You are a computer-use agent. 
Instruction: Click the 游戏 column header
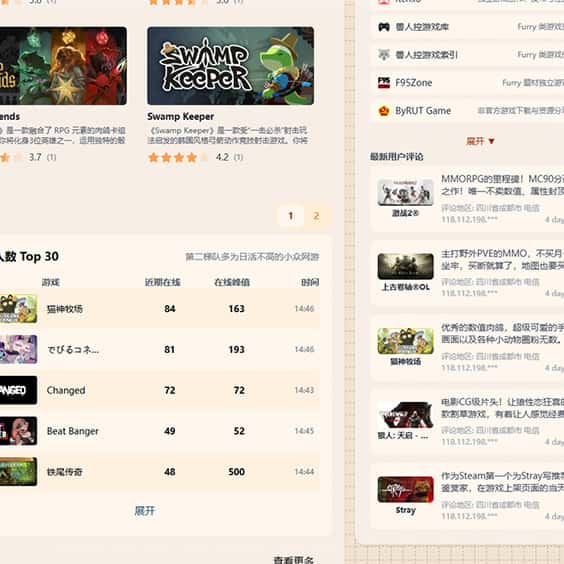coord(51,282)
